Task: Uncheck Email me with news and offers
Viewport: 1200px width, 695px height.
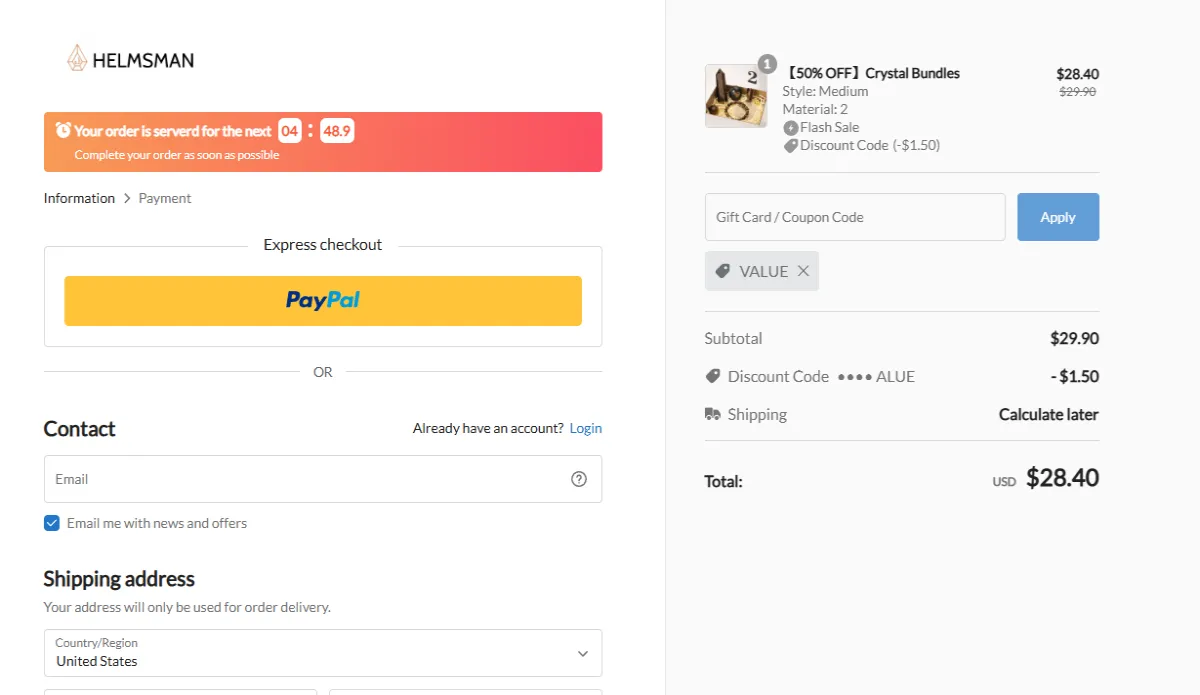Action: [x=51, y=522]
